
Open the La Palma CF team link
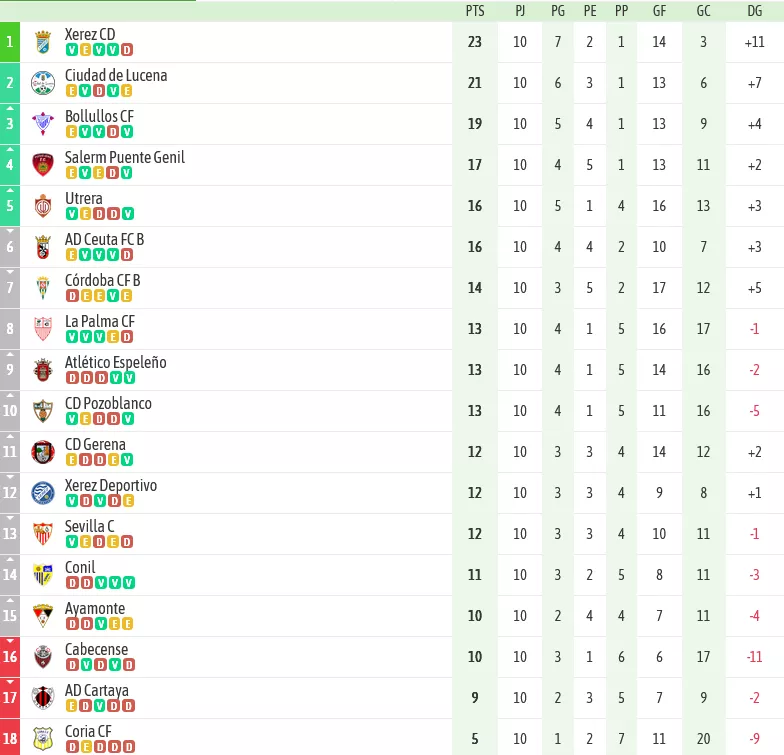[100, 322]
